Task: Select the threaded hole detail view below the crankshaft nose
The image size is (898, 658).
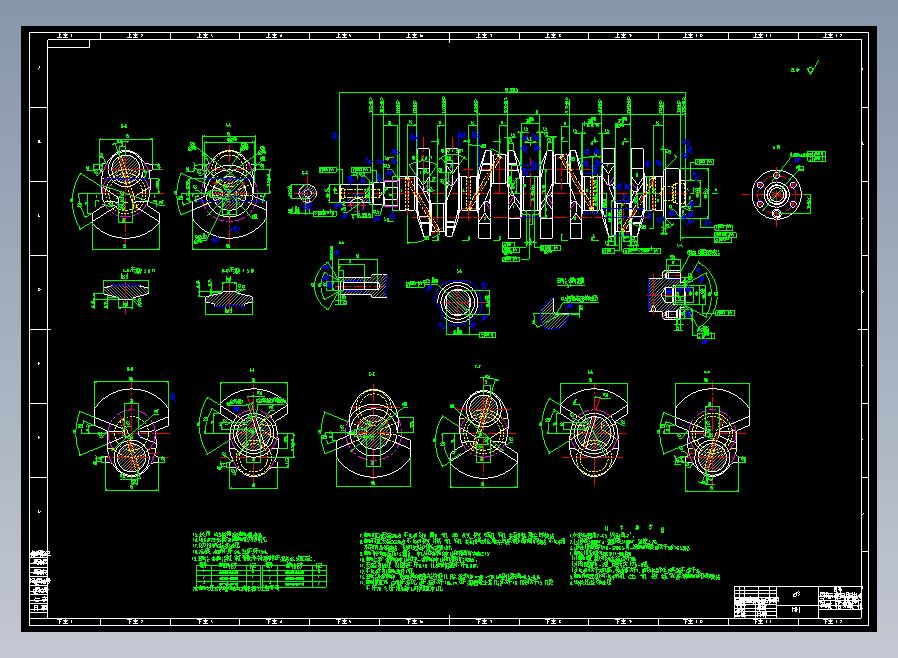Action: [x=350, y=278]
